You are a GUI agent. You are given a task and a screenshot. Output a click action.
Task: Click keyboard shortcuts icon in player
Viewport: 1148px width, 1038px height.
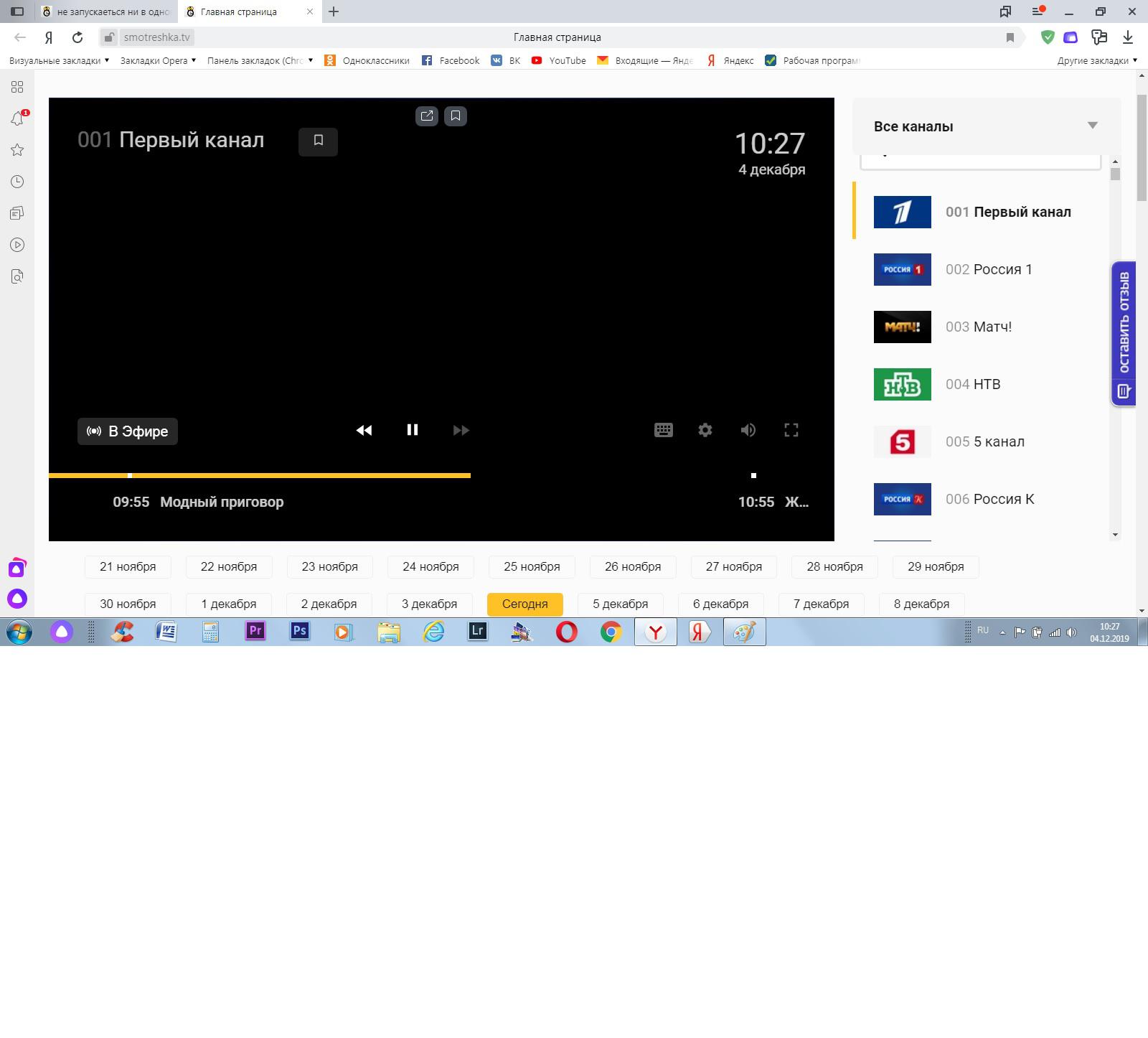point(663,430)
